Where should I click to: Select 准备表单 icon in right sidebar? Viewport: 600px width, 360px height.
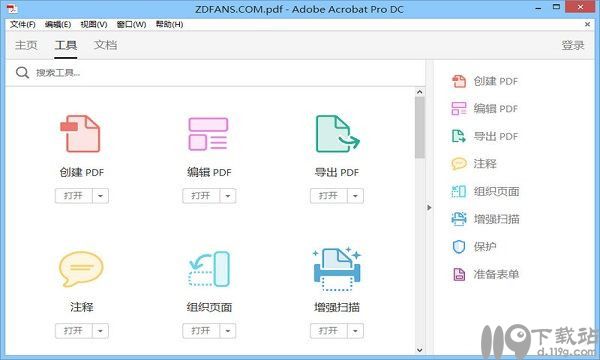pyautogui.click(x=459, y=274)
